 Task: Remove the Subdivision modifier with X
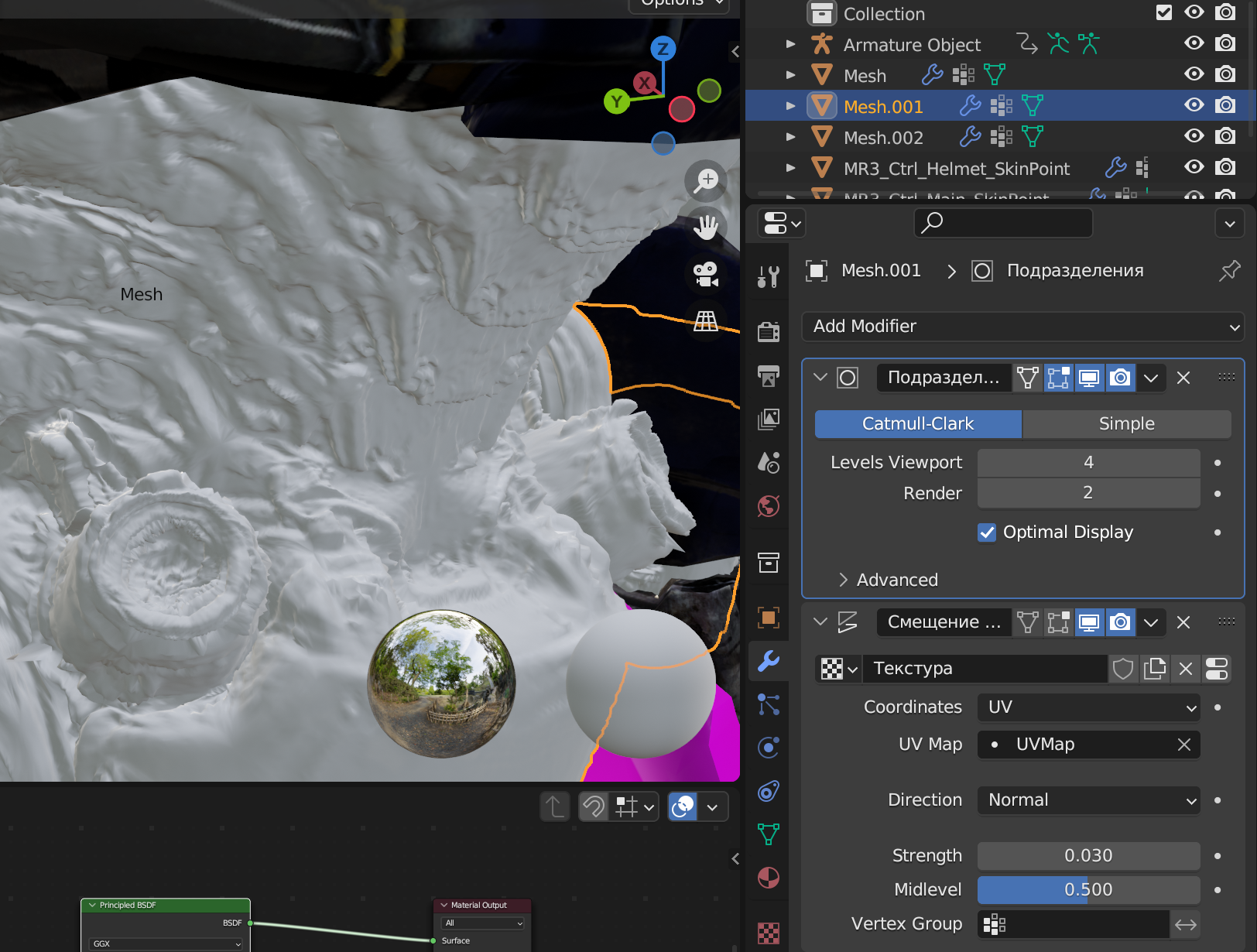[x=1183, y=378]
